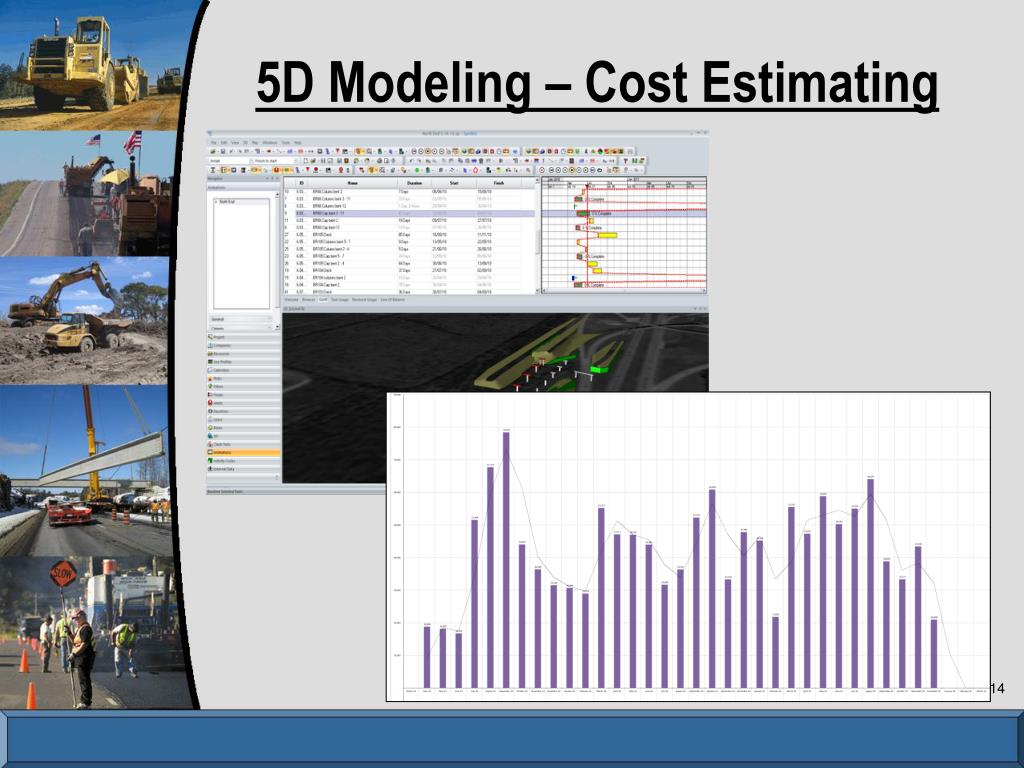The height and width of the screenshot is (768, 1024).
Task: Open External Data in the Navigator panel
Action: pos(243,469)
